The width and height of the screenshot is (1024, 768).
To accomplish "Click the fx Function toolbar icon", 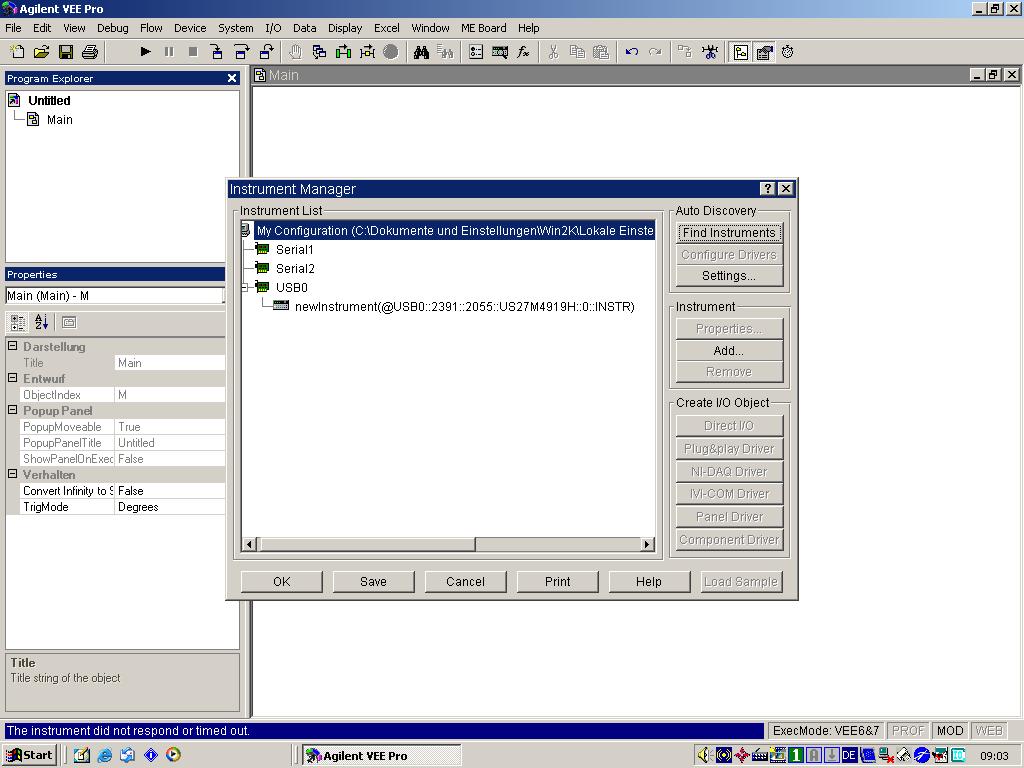I will click(x=523, y=52).
